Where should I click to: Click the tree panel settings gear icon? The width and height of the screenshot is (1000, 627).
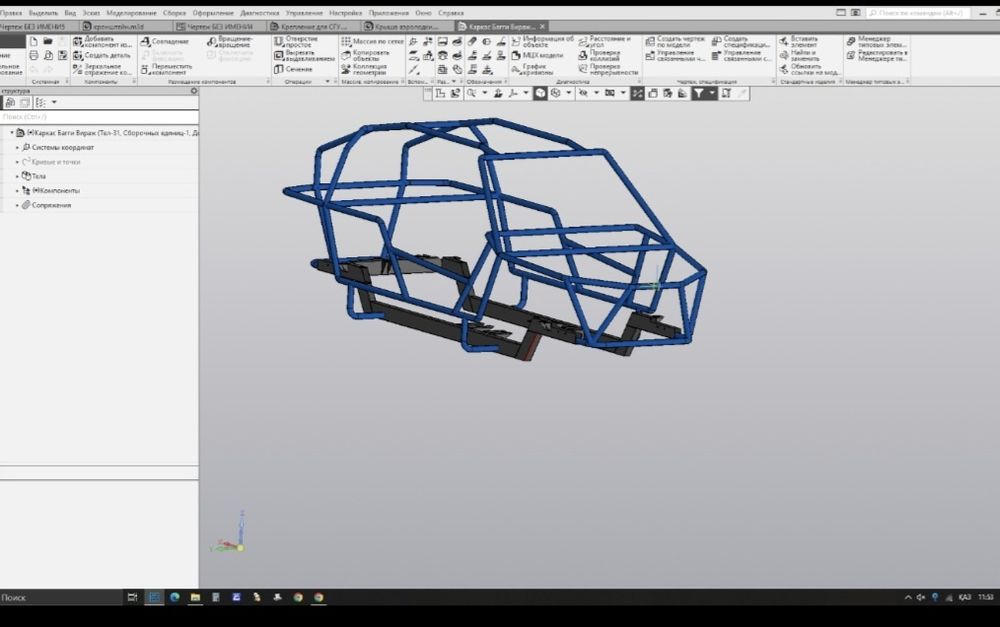pyautogui.click(x=194, y=91)
